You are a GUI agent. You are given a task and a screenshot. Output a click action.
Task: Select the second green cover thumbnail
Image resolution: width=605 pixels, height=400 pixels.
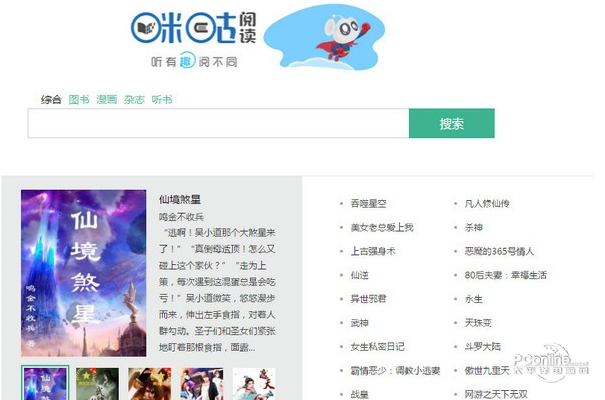[x=97, y=383]
